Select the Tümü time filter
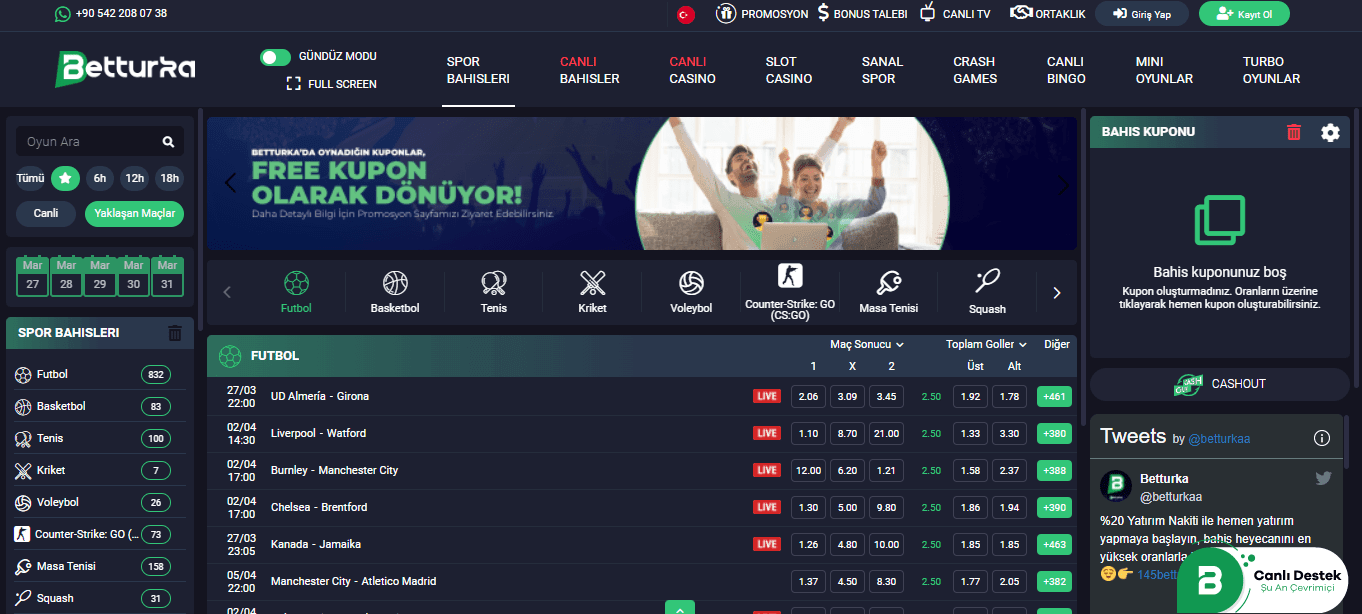1362x614 pixels. pos(31,179)
